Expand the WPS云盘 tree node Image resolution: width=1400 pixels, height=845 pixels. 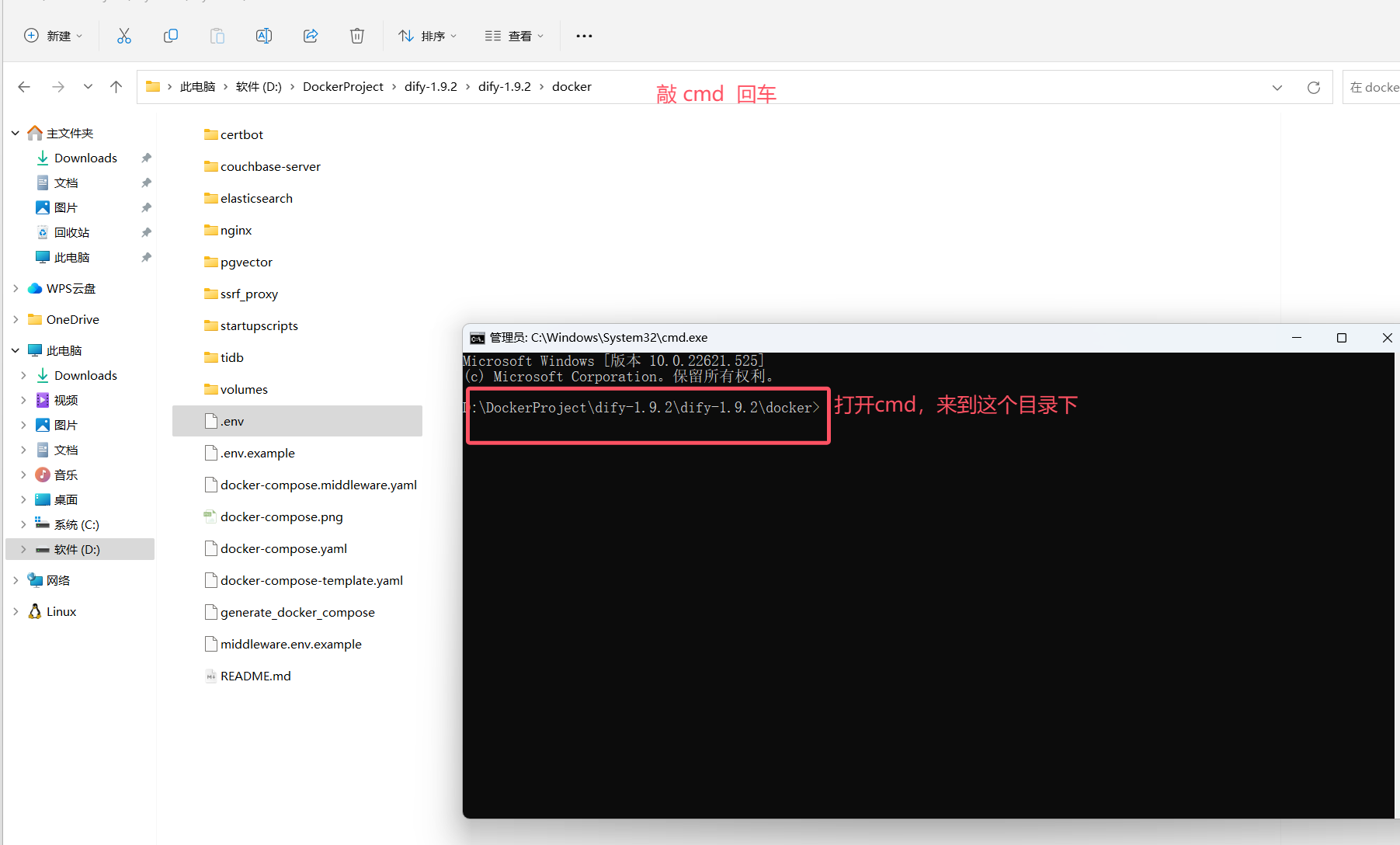click(16, 288)
